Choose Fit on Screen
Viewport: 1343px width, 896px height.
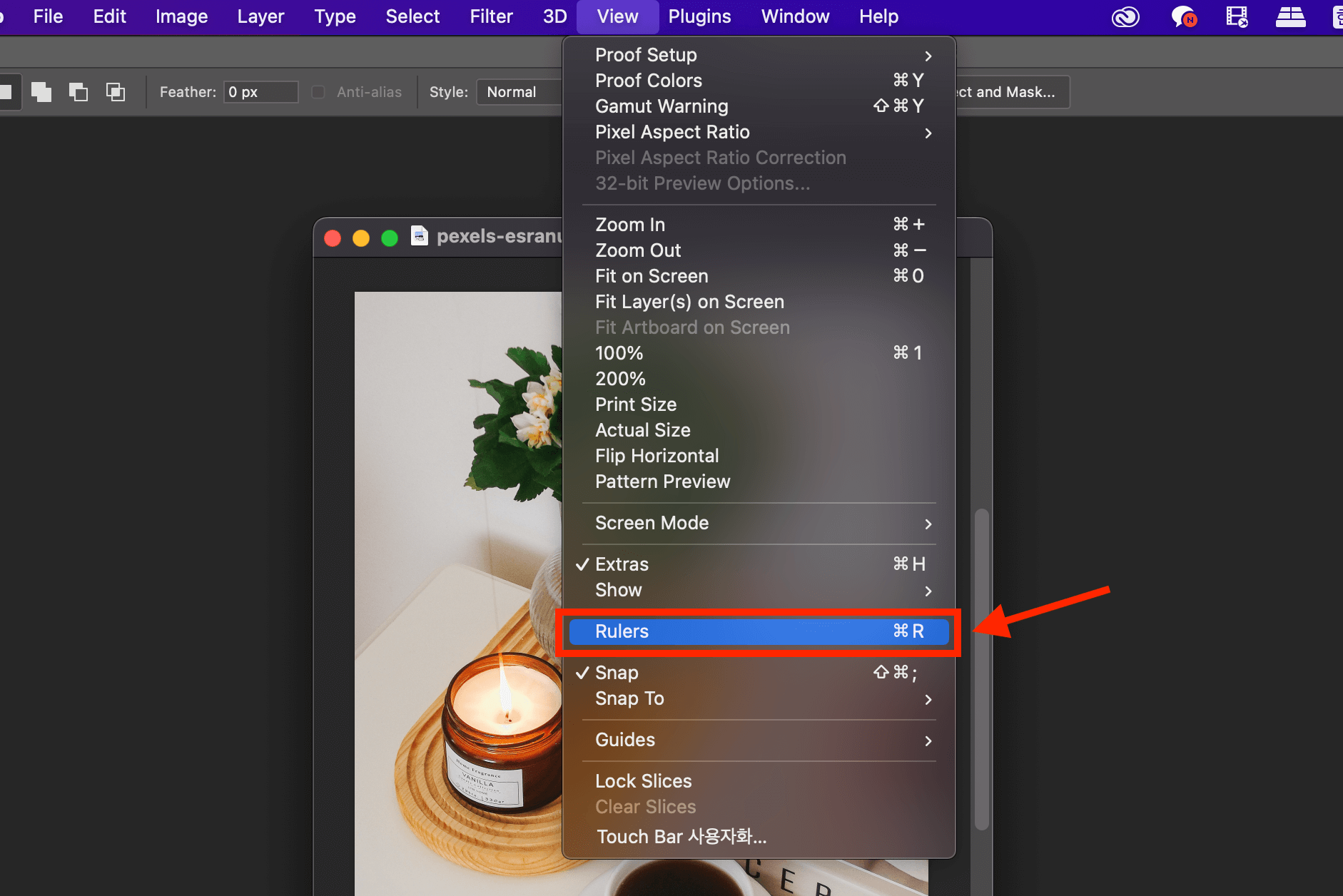click(759, 276)
